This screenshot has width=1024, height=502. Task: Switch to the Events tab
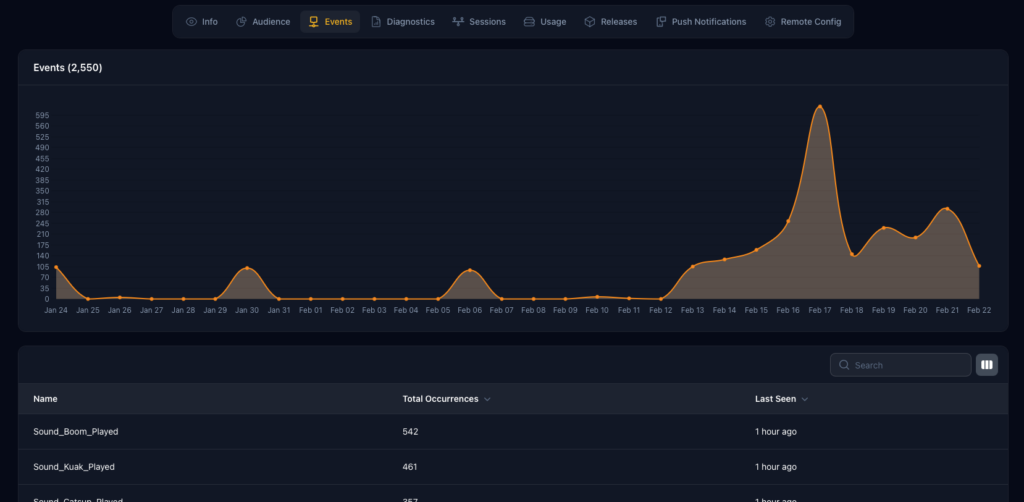[x=330, y=22]
